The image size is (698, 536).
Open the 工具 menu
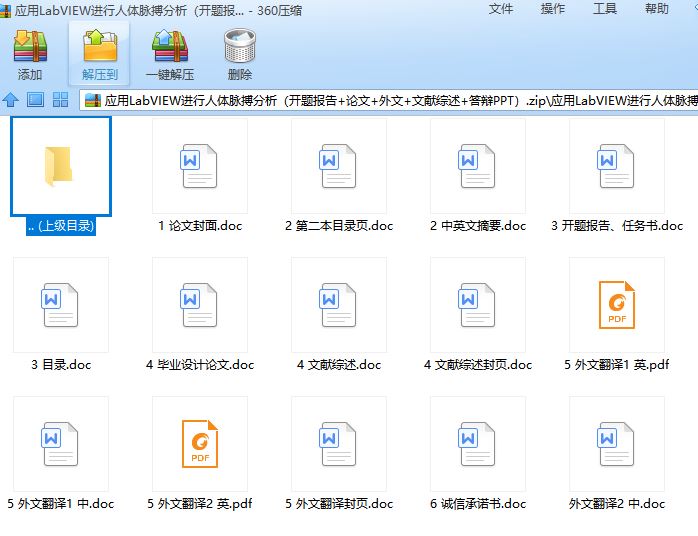(605, 9)
